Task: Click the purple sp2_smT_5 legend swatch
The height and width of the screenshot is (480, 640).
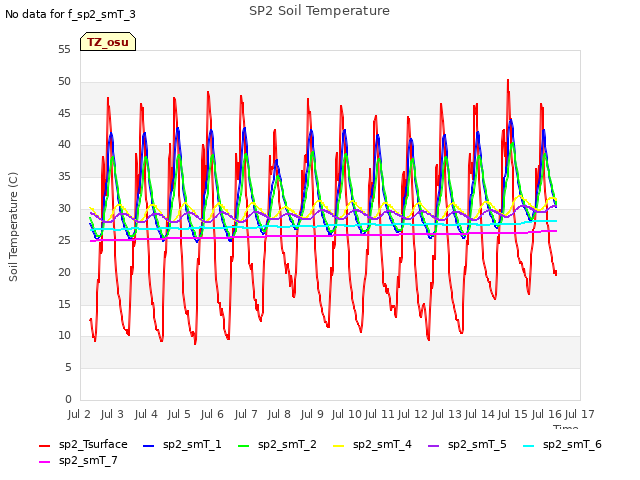Action: (433, 446)
